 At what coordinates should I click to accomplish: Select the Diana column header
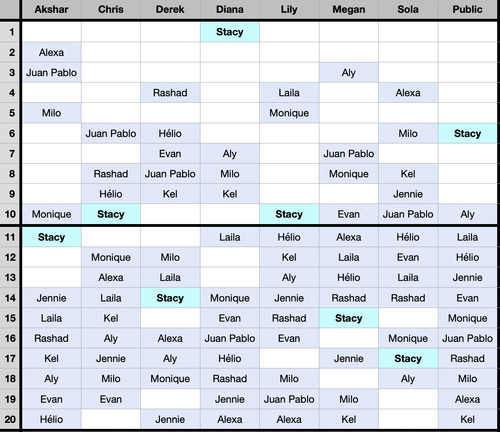coord(230,9)
